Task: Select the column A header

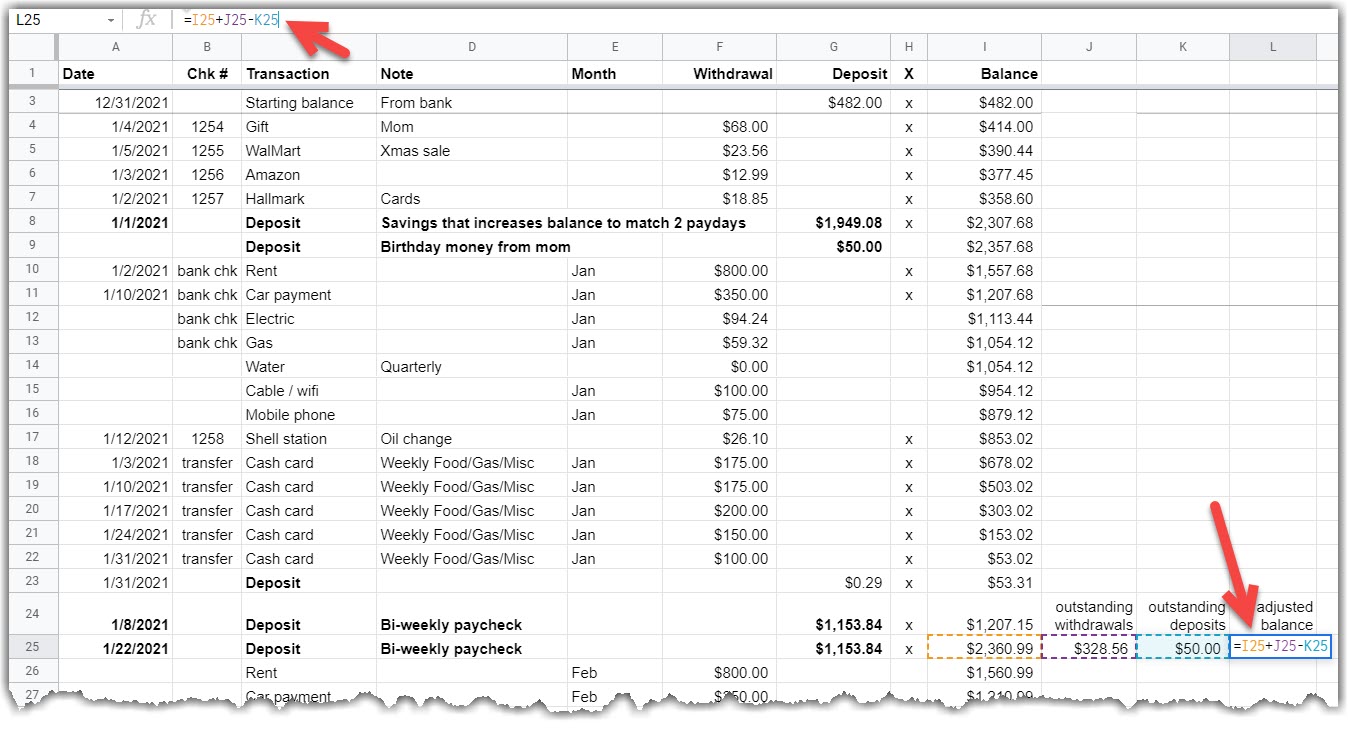Action: point(115,47)
